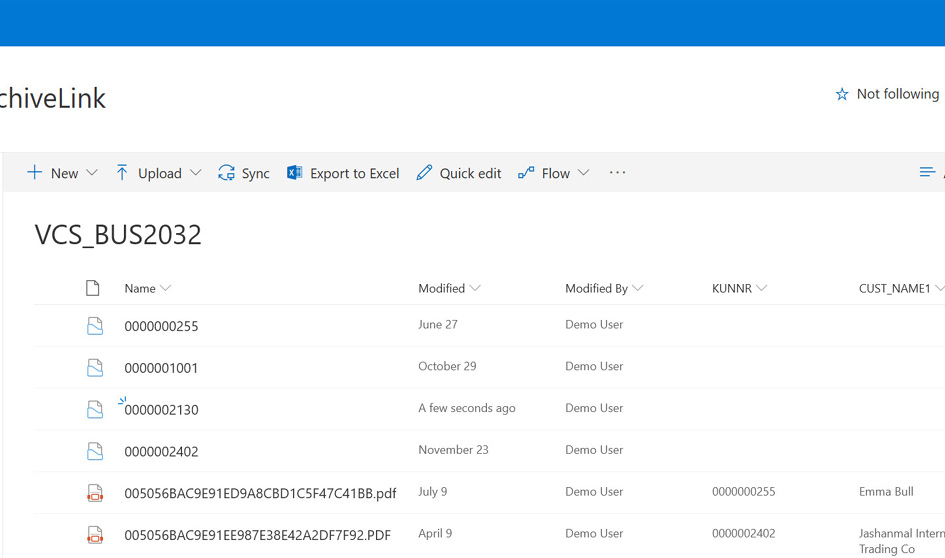
Task: Open the Modified By column menu
Action: pyautogui.click(x=603, y=288)
